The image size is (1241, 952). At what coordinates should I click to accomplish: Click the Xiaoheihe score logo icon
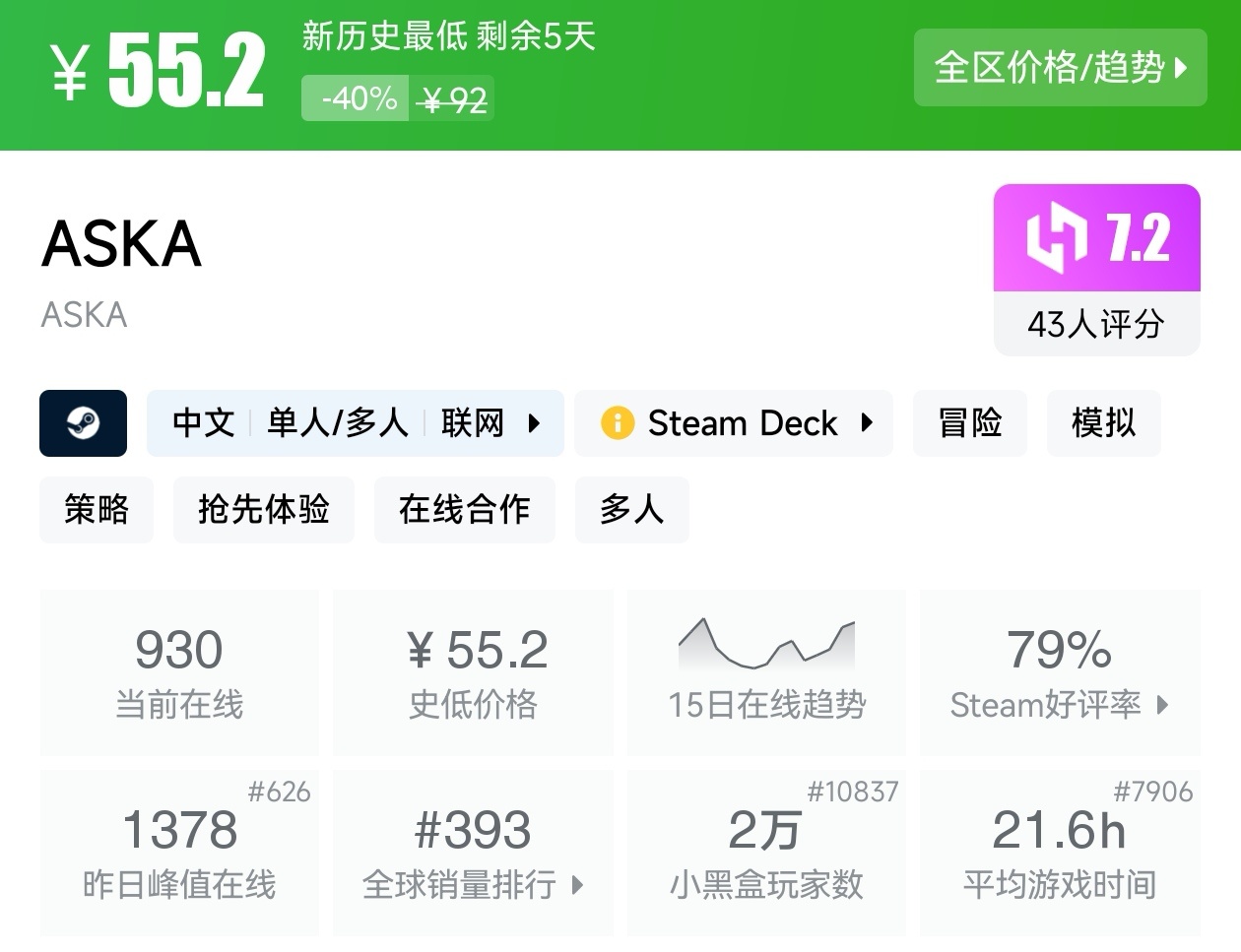point(1056,238)
